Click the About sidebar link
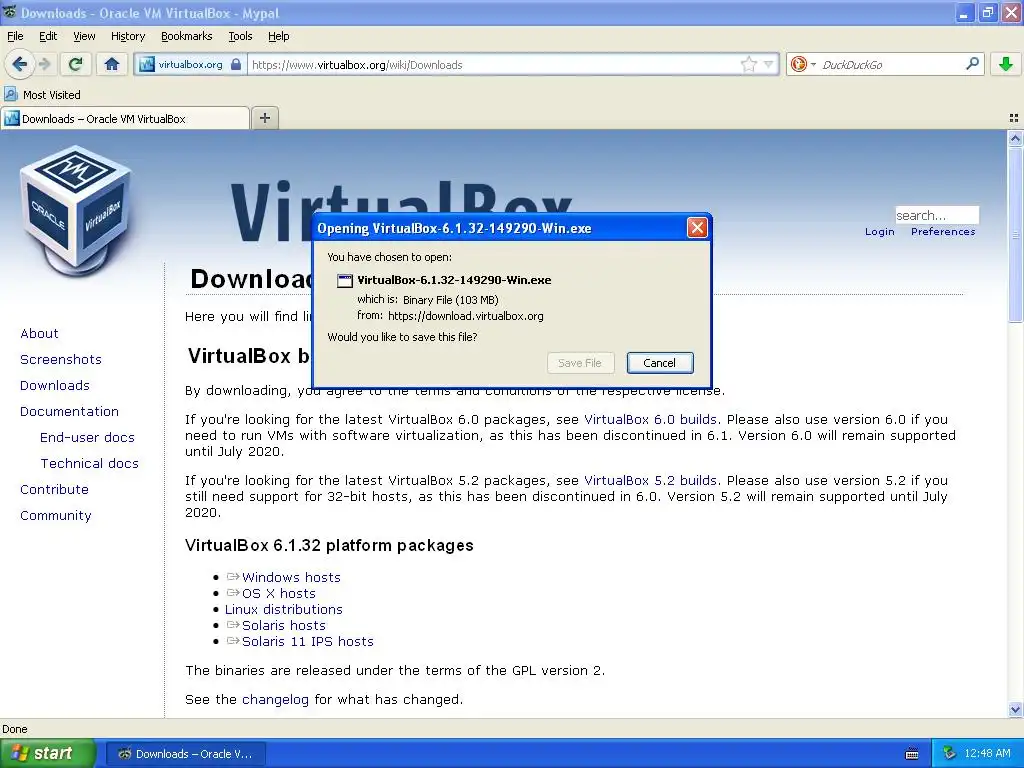The height and width of the screenshot is (768, 1024). [39, 334]
